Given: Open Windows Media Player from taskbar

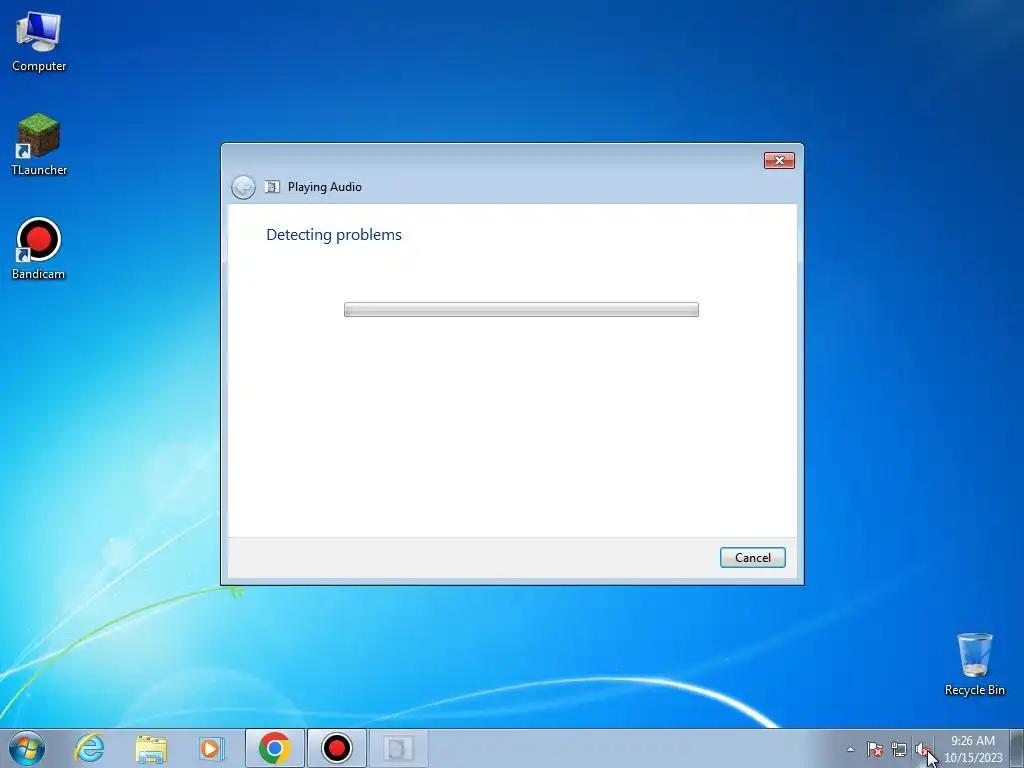Looking at the screenshot, I should (211, 748).
